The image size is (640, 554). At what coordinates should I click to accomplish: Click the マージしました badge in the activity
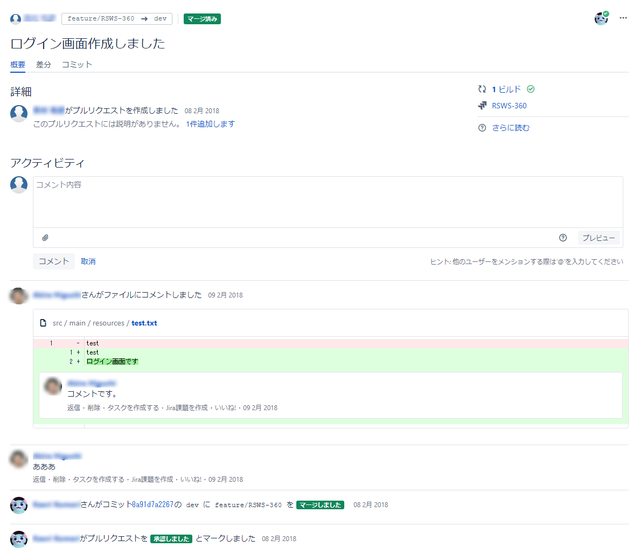[320, 505]
